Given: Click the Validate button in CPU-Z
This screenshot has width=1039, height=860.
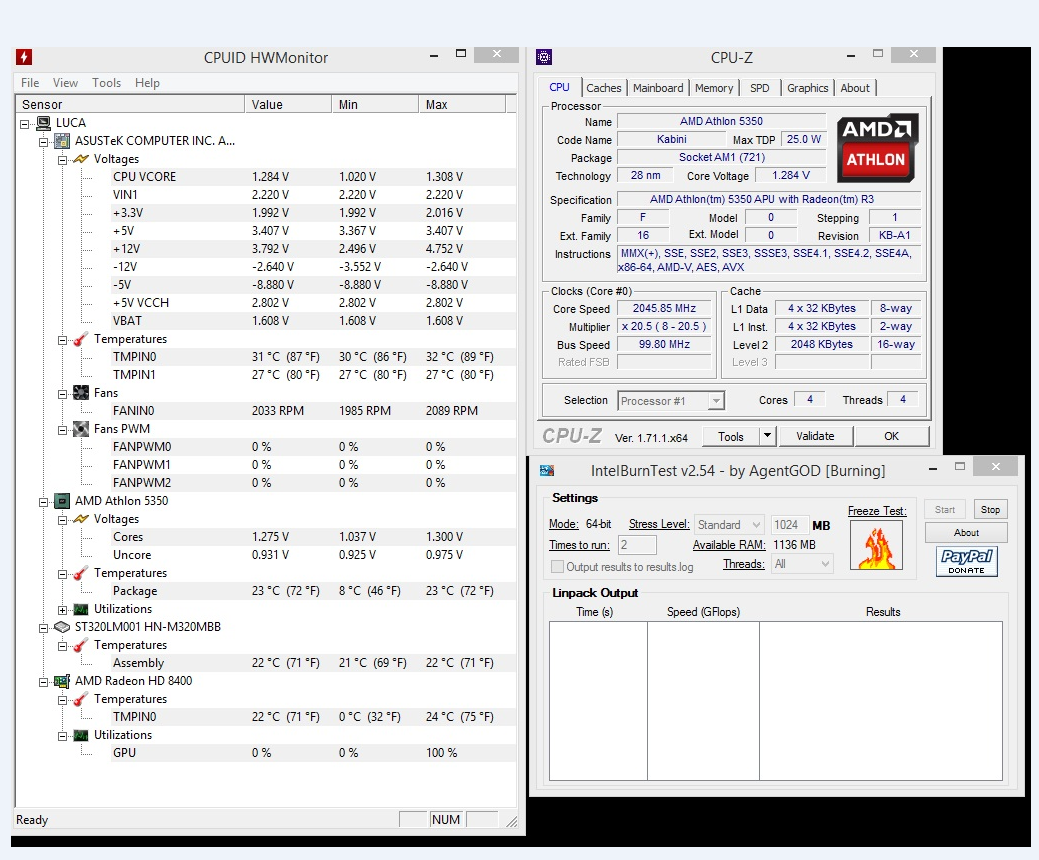Looking at the screenshot, I should [x=815, y=436].
